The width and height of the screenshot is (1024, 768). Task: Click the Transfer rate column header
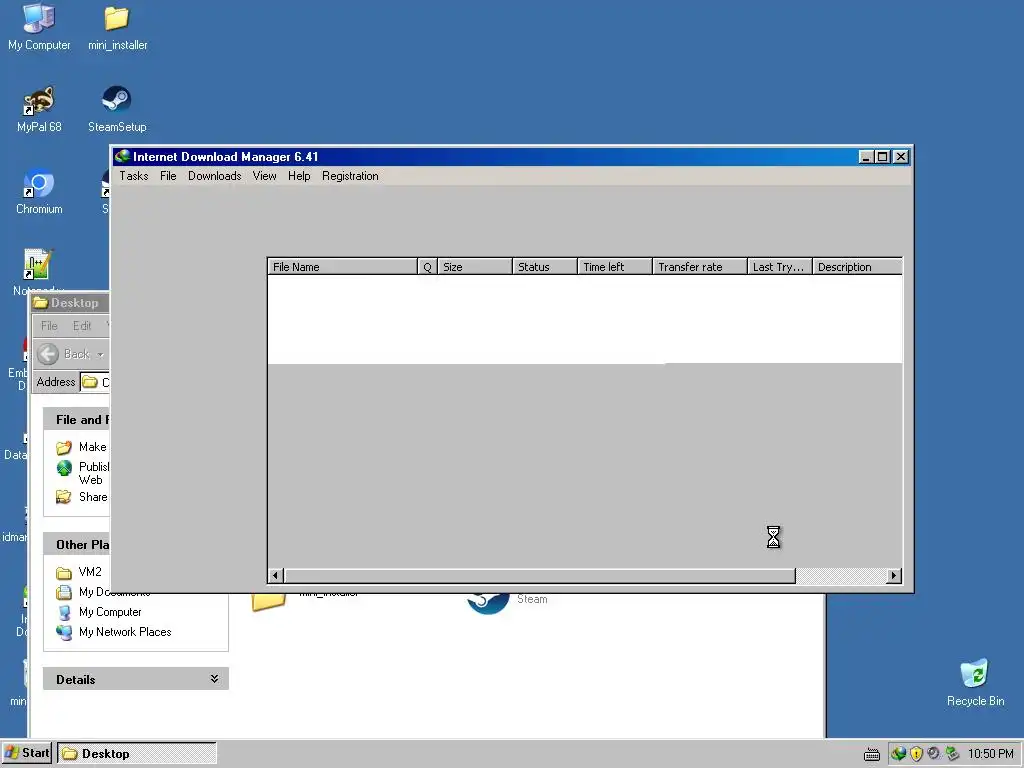click(699, 266)
